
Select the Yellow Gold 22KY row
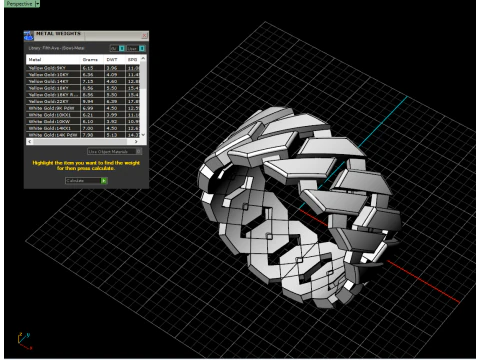83,101
